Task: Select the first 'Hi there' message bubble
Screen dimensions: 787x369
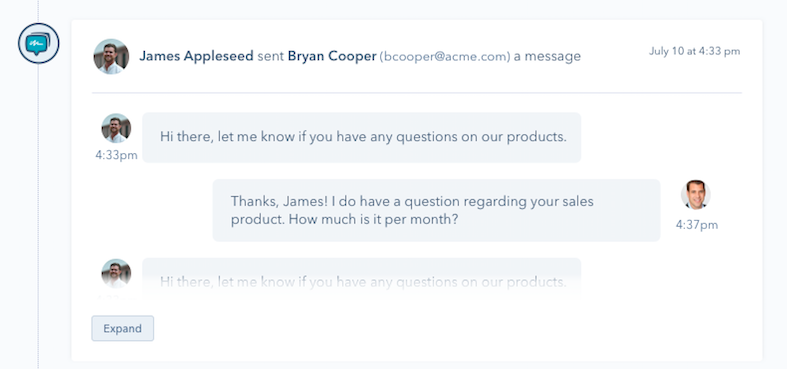Action: (361, 137)
